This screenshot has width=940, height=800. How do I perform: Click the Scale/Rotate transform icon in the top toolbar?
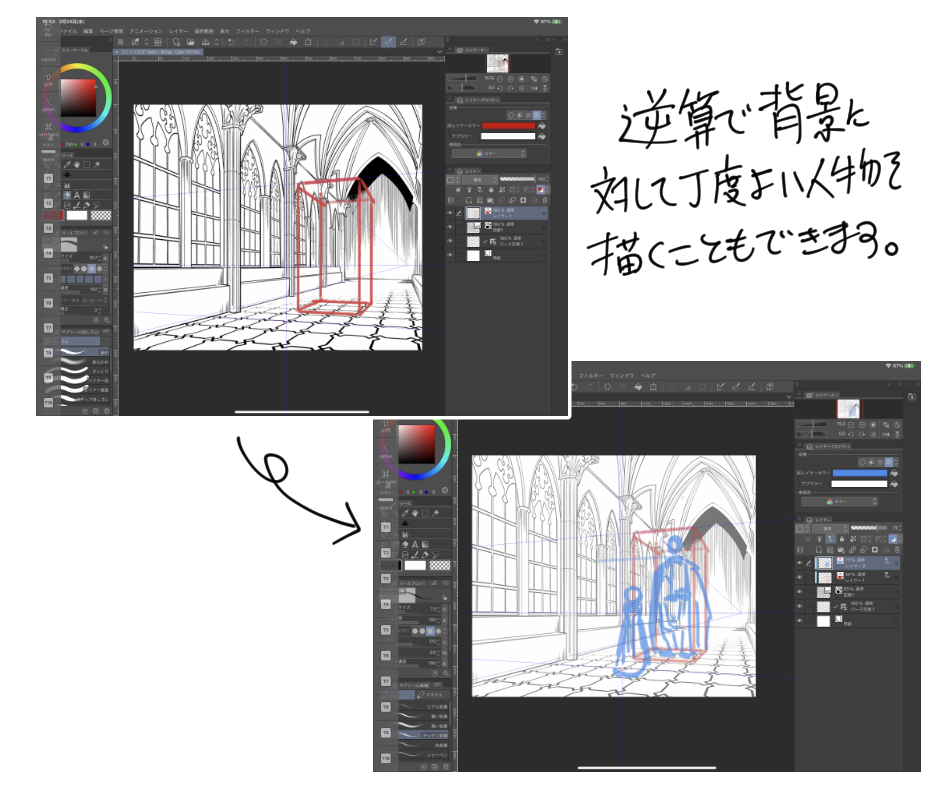pos(308,42)
